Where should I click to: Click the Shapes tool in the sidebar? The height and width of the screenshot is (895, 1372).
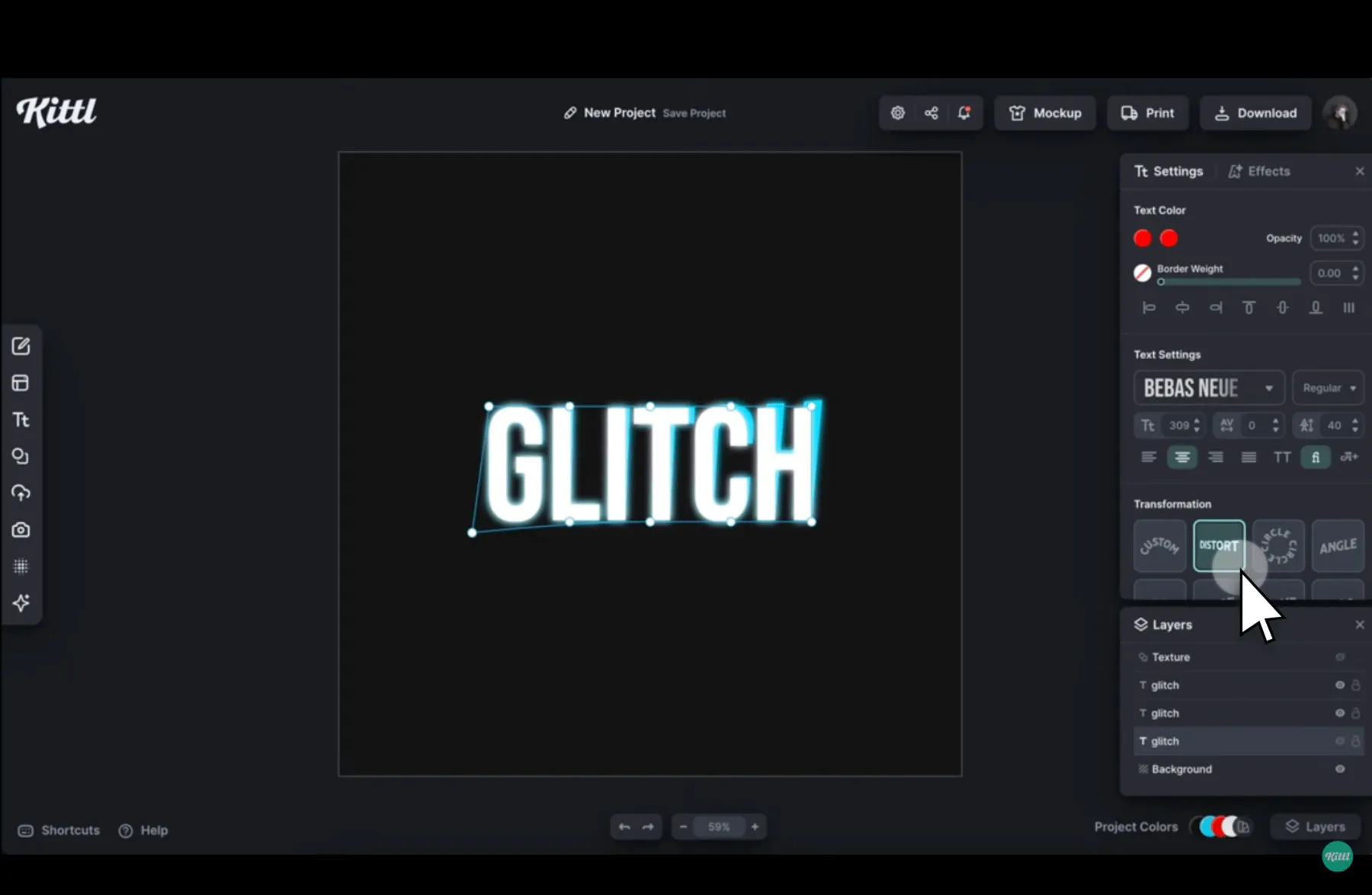(21, 456)
